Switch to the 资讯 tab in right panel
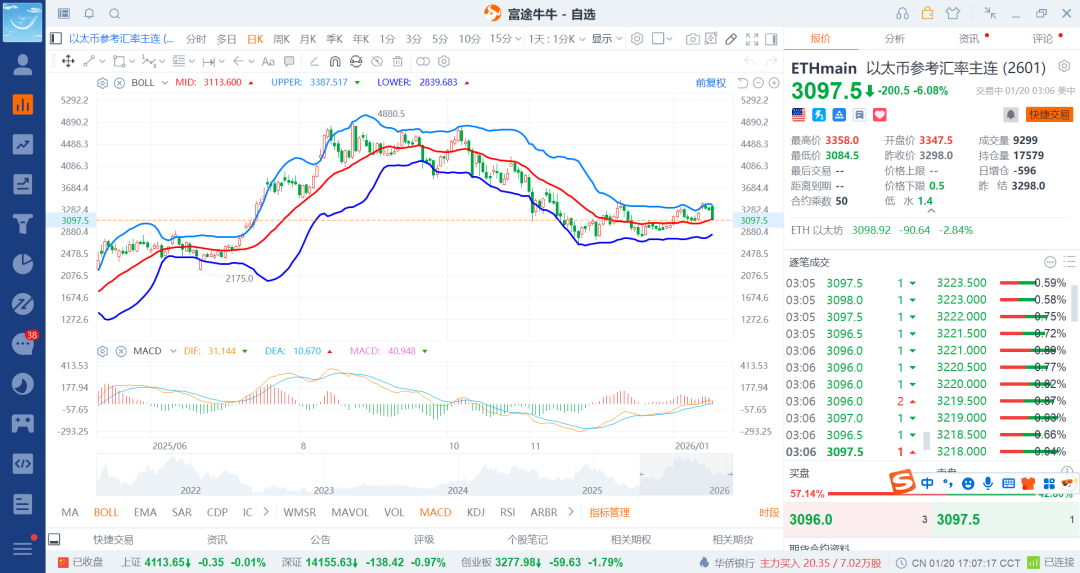 pos(969,39)
